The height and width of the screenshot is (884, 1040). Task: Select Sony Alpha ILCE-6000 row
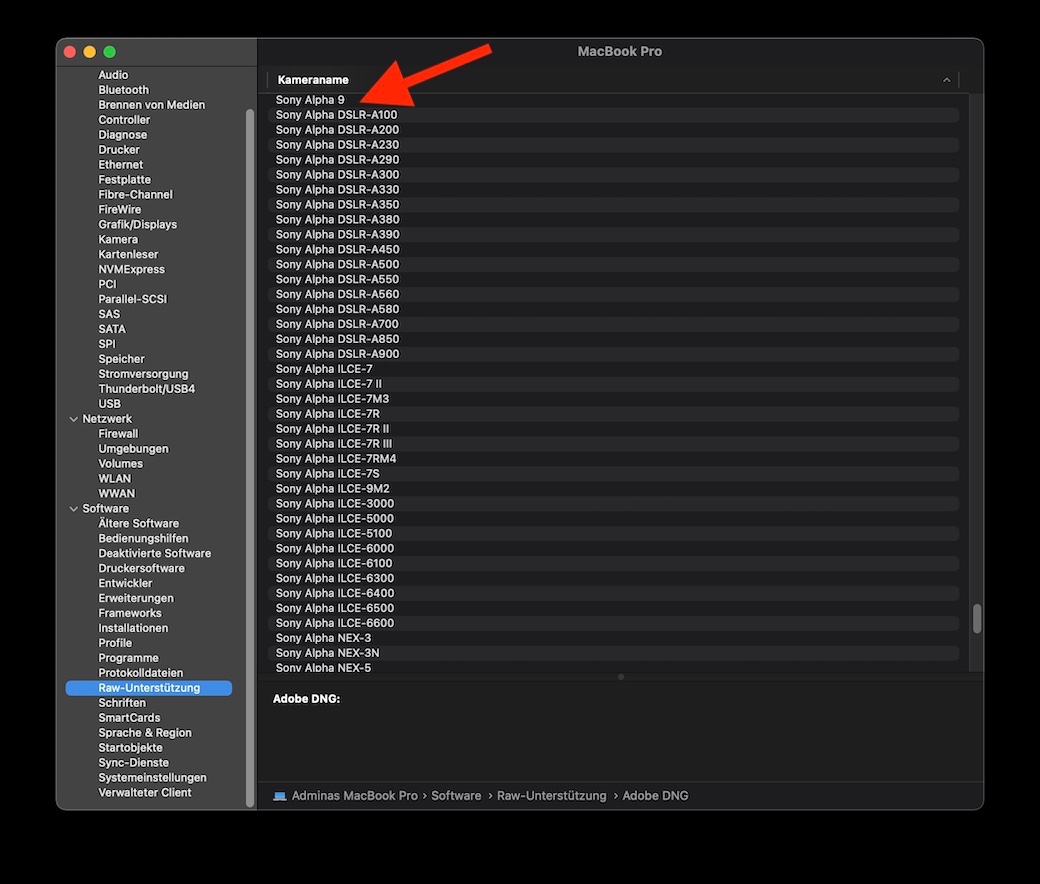[x=613, y=548]
